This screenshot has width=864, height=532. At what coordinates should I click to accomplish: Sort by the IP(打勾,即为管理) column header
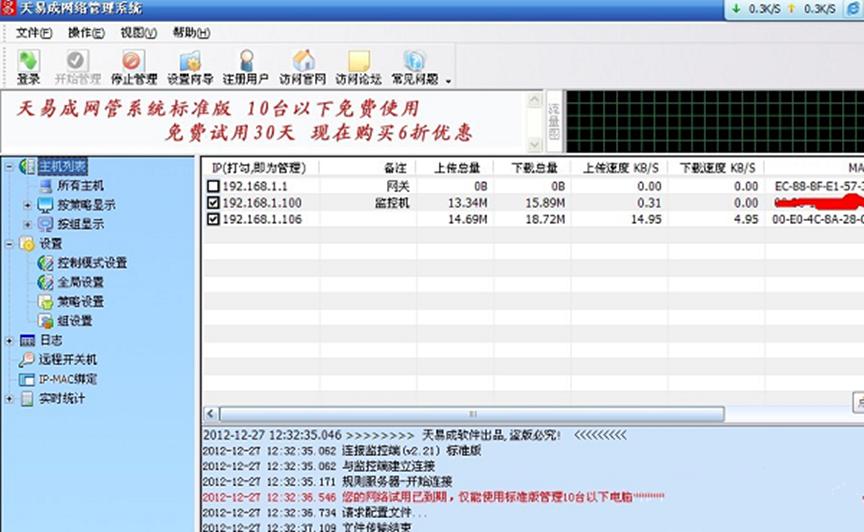tap(261, 168)
